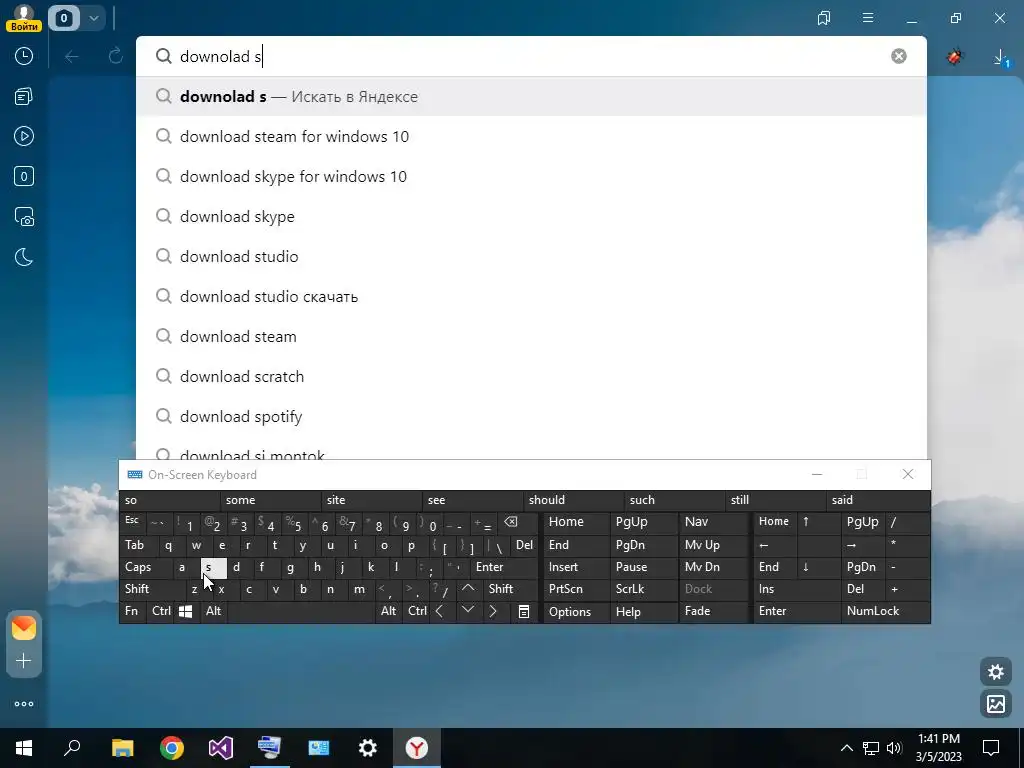Toggle dark mode moon icon in sidebar

tap(24, 257)
